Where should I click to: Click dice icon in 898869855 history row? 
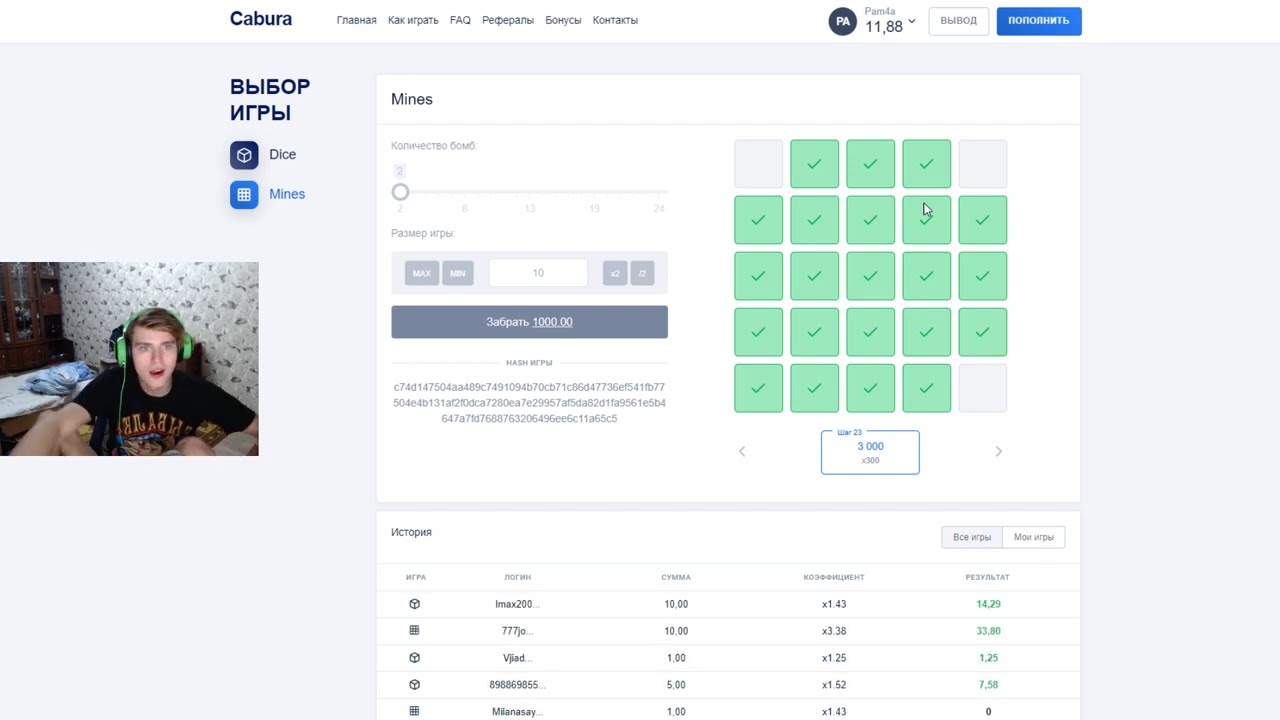[415, 685]
